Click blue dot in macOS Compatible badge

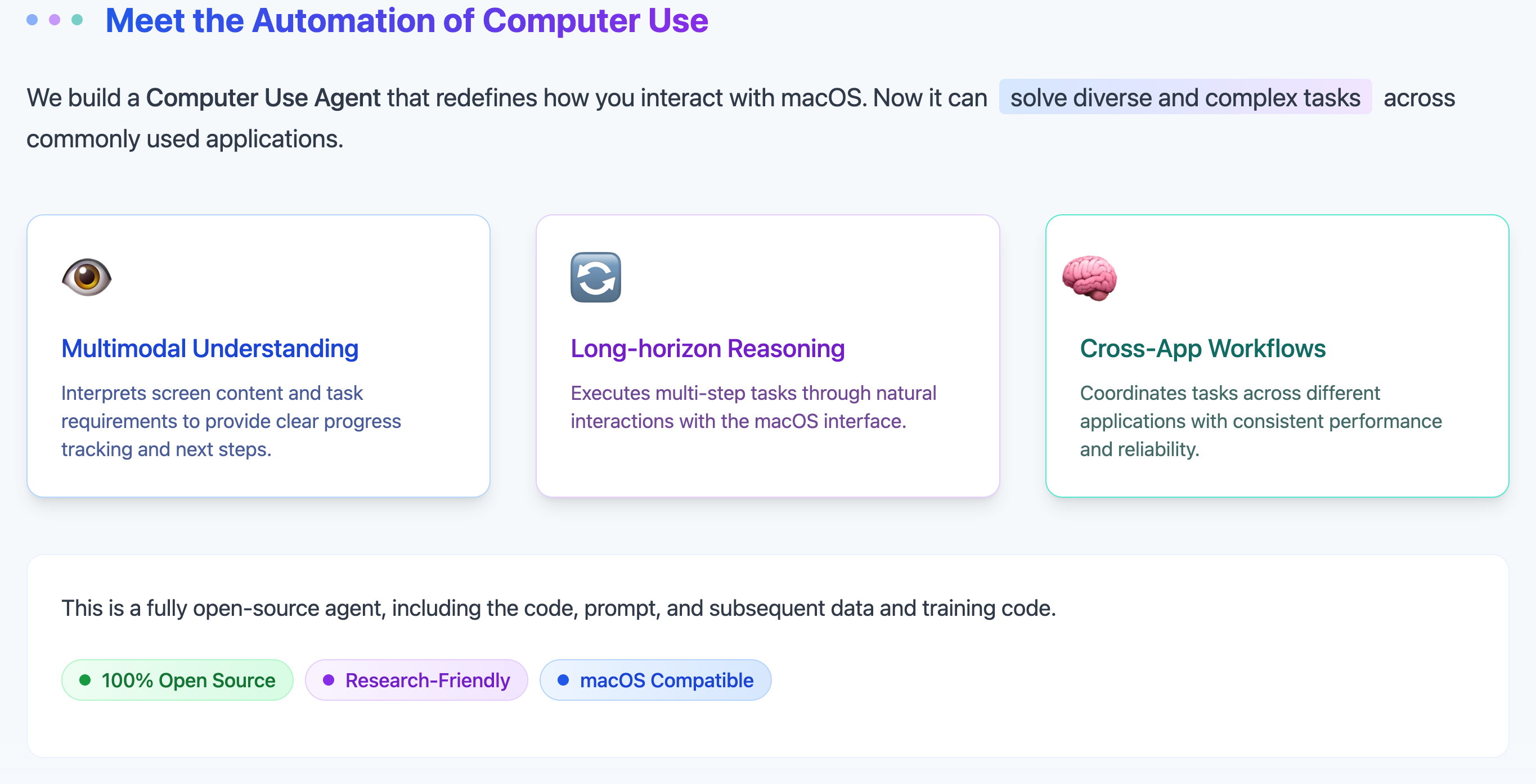point(563,679)
